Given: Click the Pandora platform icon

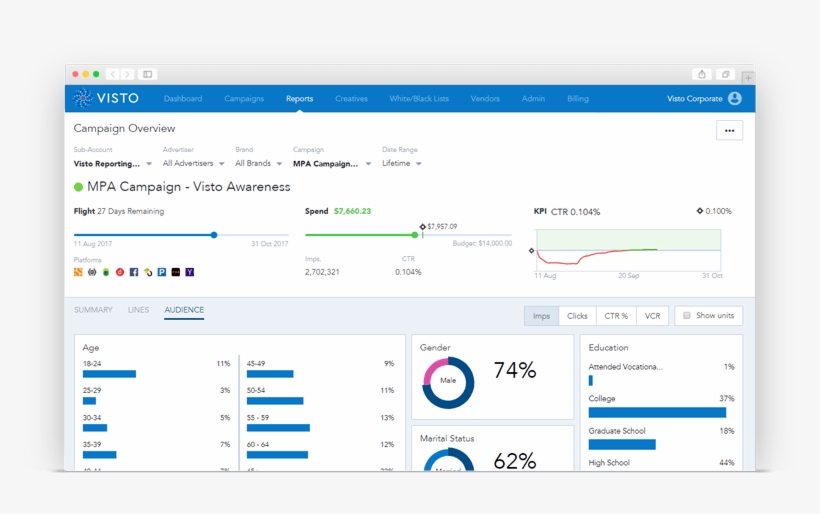Looking at the screenshot, I should coord(162,272).
